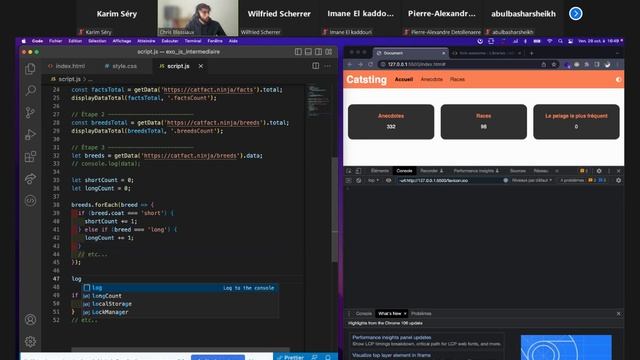Open the DevTools Elements tab

[380, 171]
